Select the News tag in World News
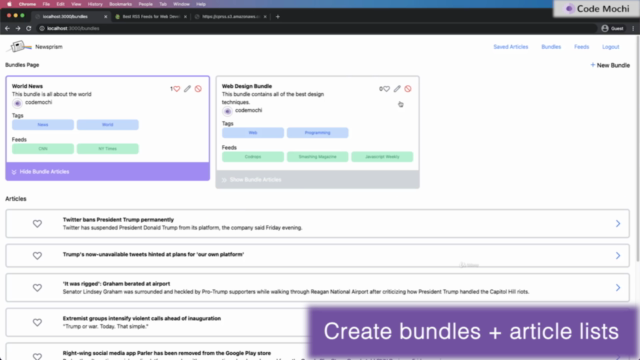 [43, 124]
